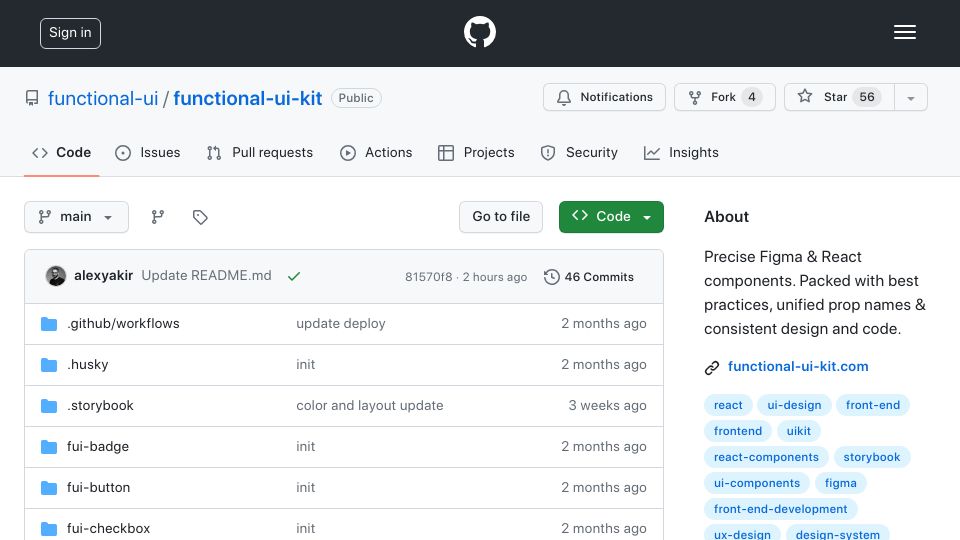Expand the green Code clone dropdown
The image size is (960, 540).
pos(611,217)
